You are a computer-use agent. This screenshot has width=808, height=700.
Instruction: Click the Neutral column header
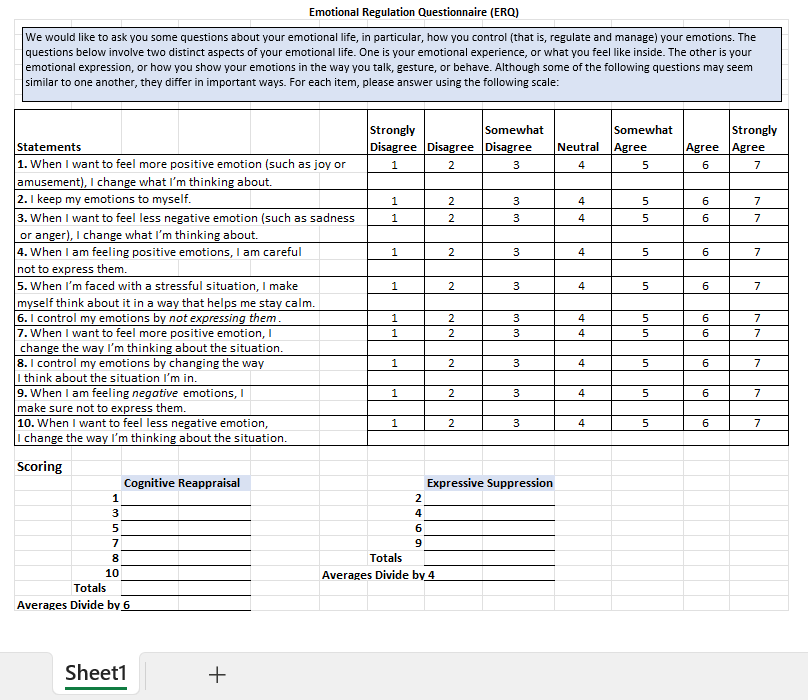(x=578, y=147)
